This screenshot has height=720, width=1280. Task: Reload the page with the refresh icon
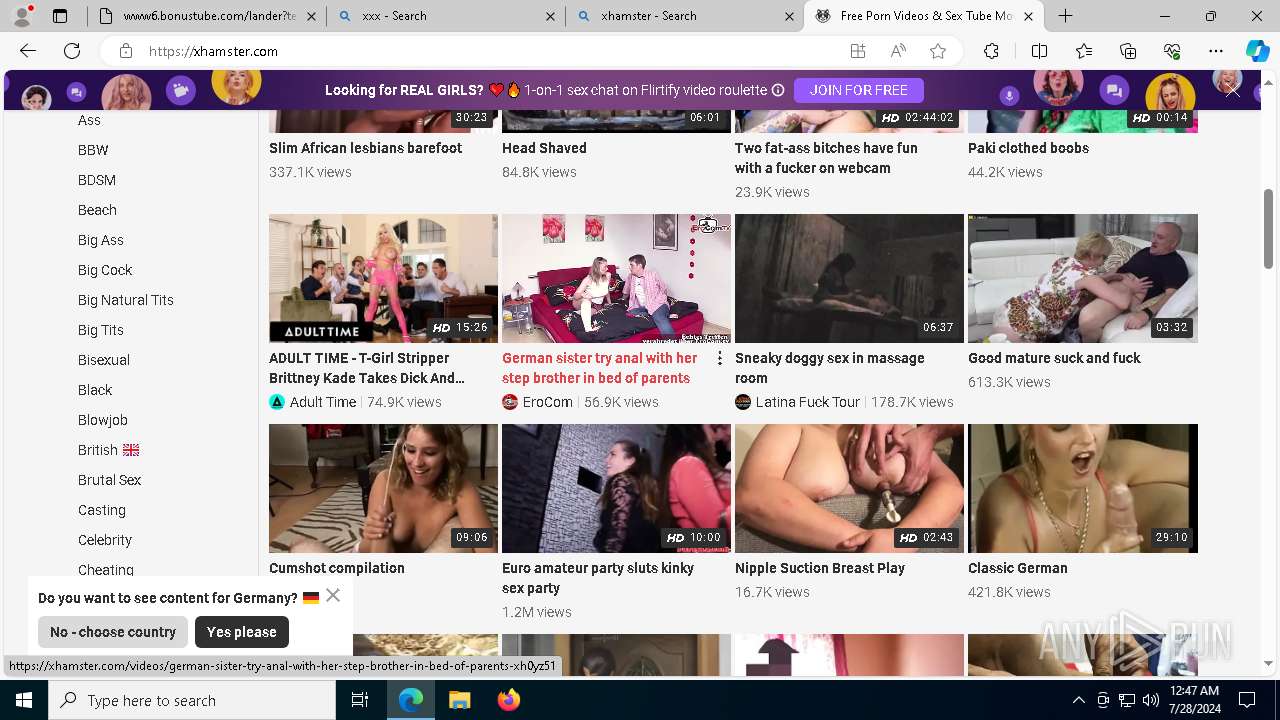click(x=72, y=51)
